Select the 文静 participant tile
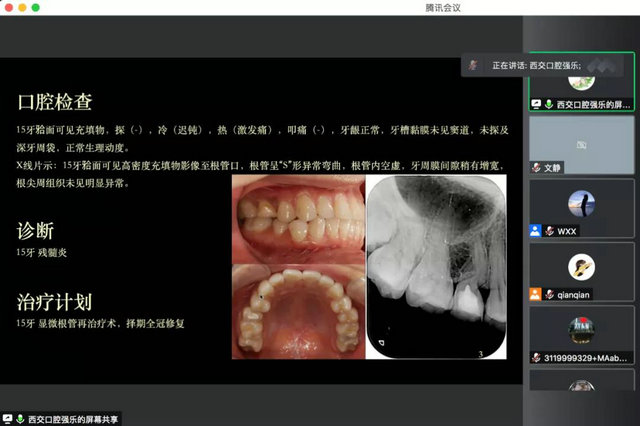Image resolution: width=640 pixels, height=426 pixels. [582, 145]
